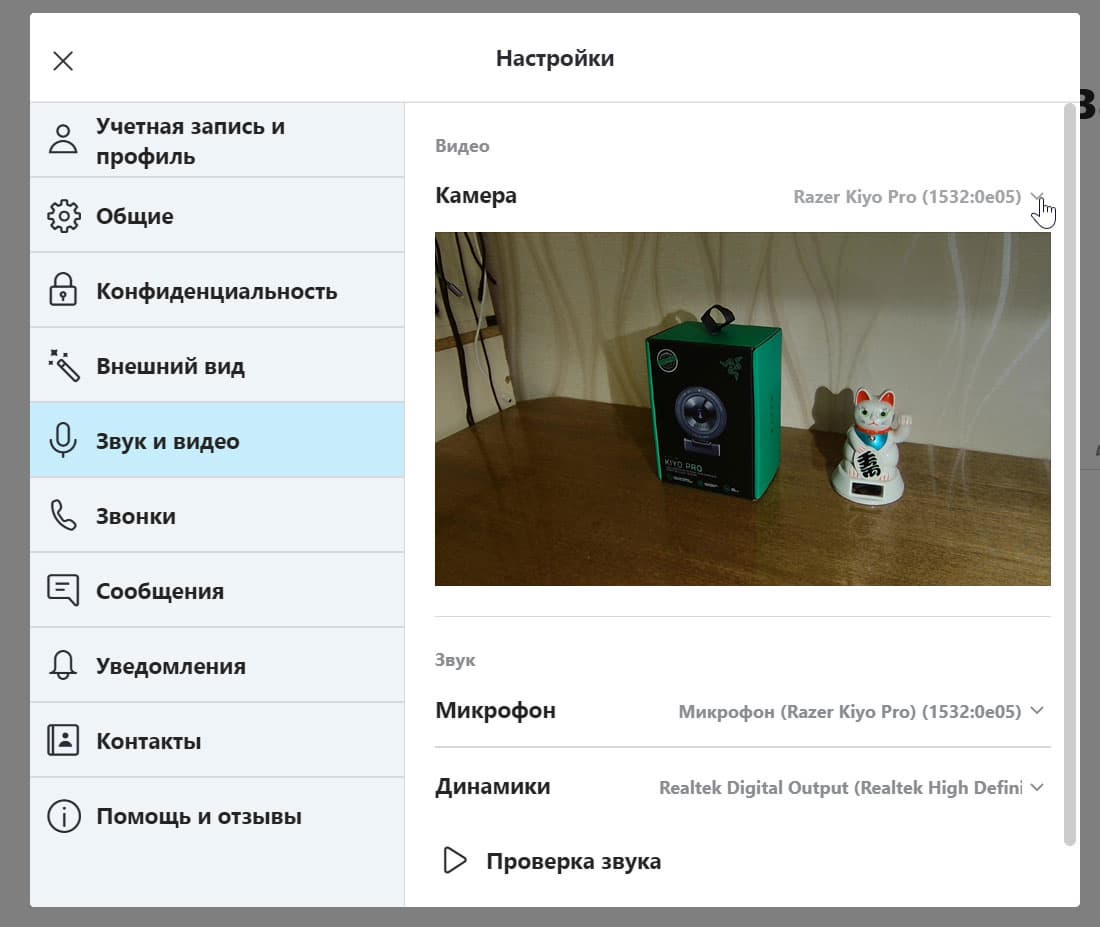Click the Микрофон label
The image size is (1100, 927).
tap(495, 710)
